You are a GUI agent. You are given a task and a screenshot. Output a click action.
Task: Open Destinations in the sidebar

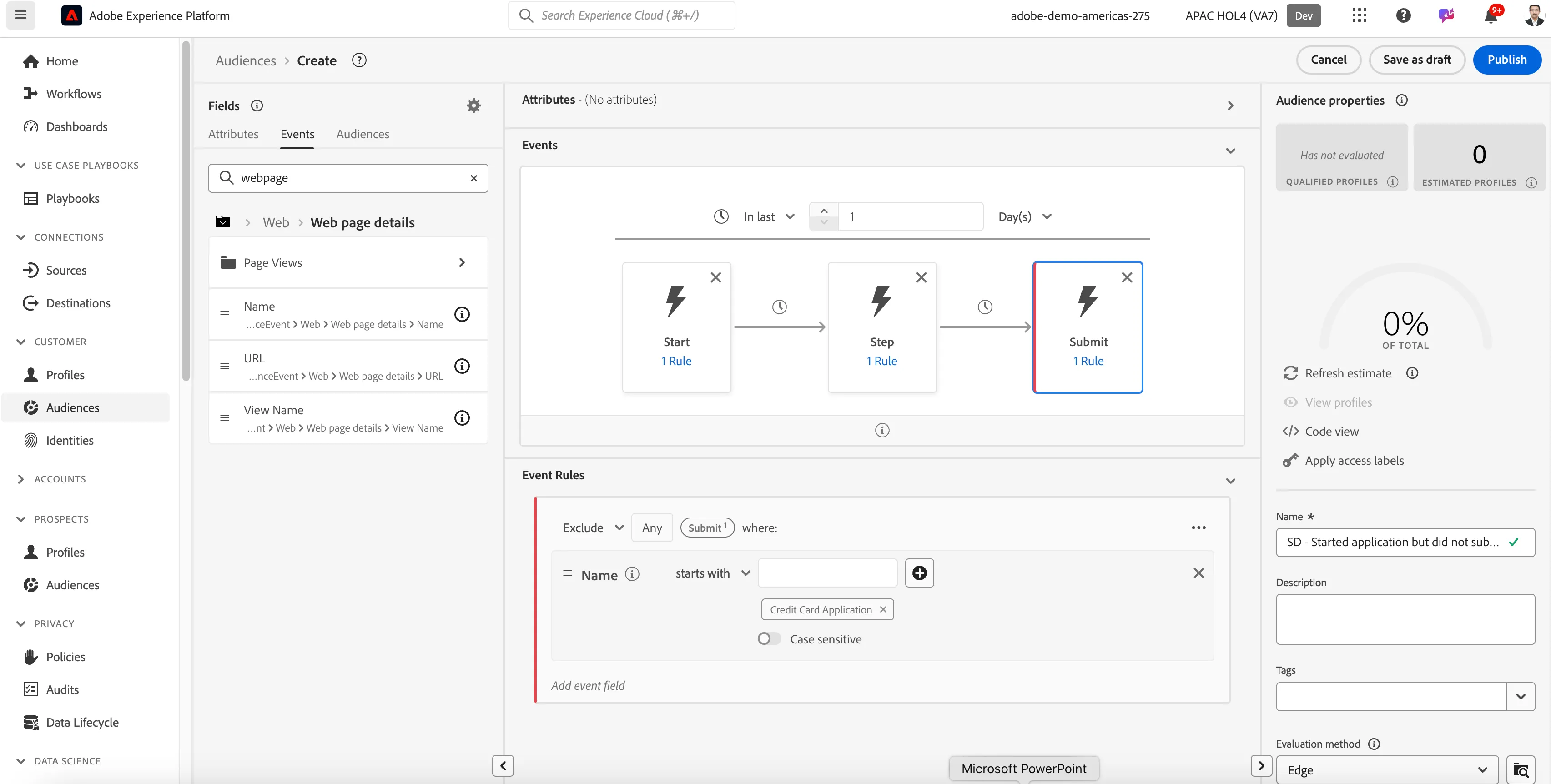[78, 303]
